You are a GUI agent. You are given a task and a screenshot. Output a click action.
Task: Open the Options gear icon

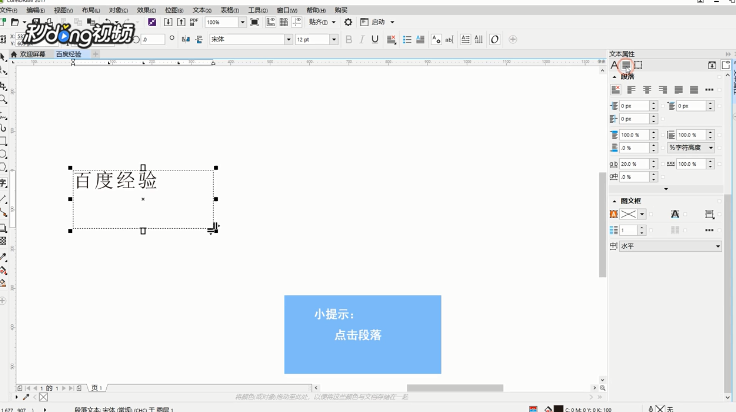(x=348, y=22)
